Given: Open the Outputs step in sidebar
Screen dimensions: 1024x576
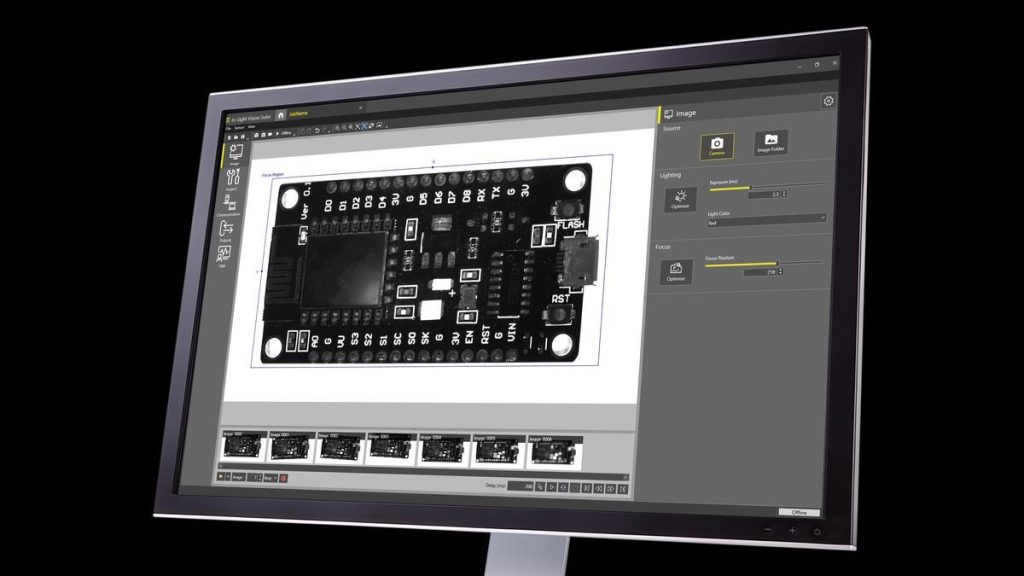Looking at the screenshot, I should [226, 231].
